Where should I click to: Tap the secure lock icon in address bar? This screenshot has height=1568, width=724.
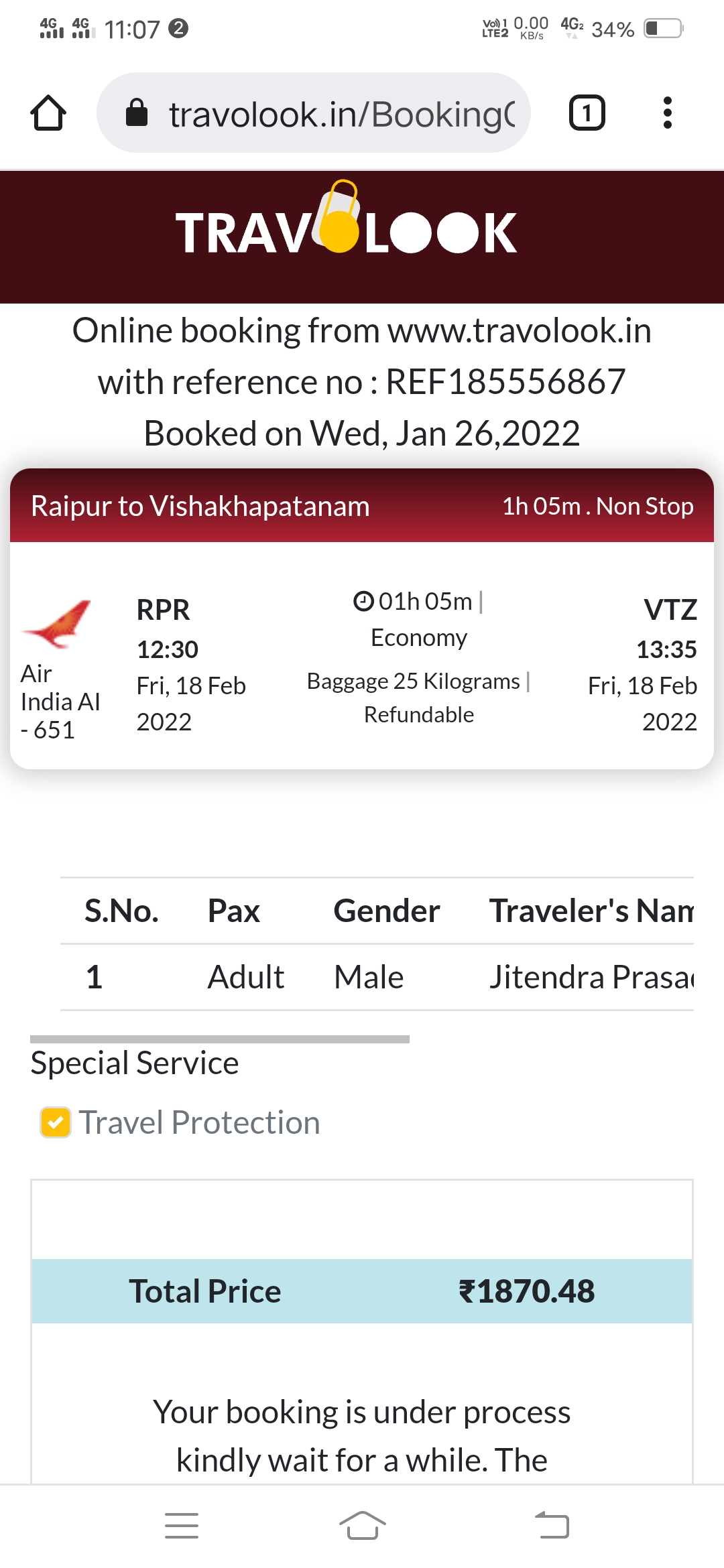(x=137, y=113)
